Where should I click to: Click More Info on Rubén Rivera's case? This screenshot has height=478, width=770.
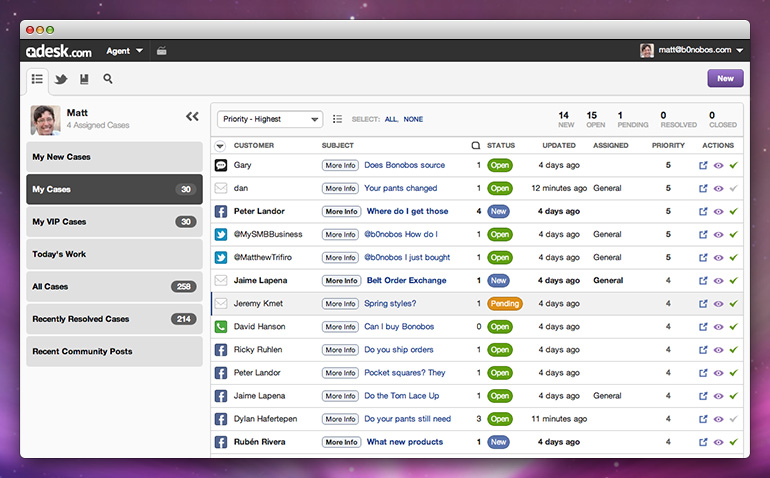(341, 442)
